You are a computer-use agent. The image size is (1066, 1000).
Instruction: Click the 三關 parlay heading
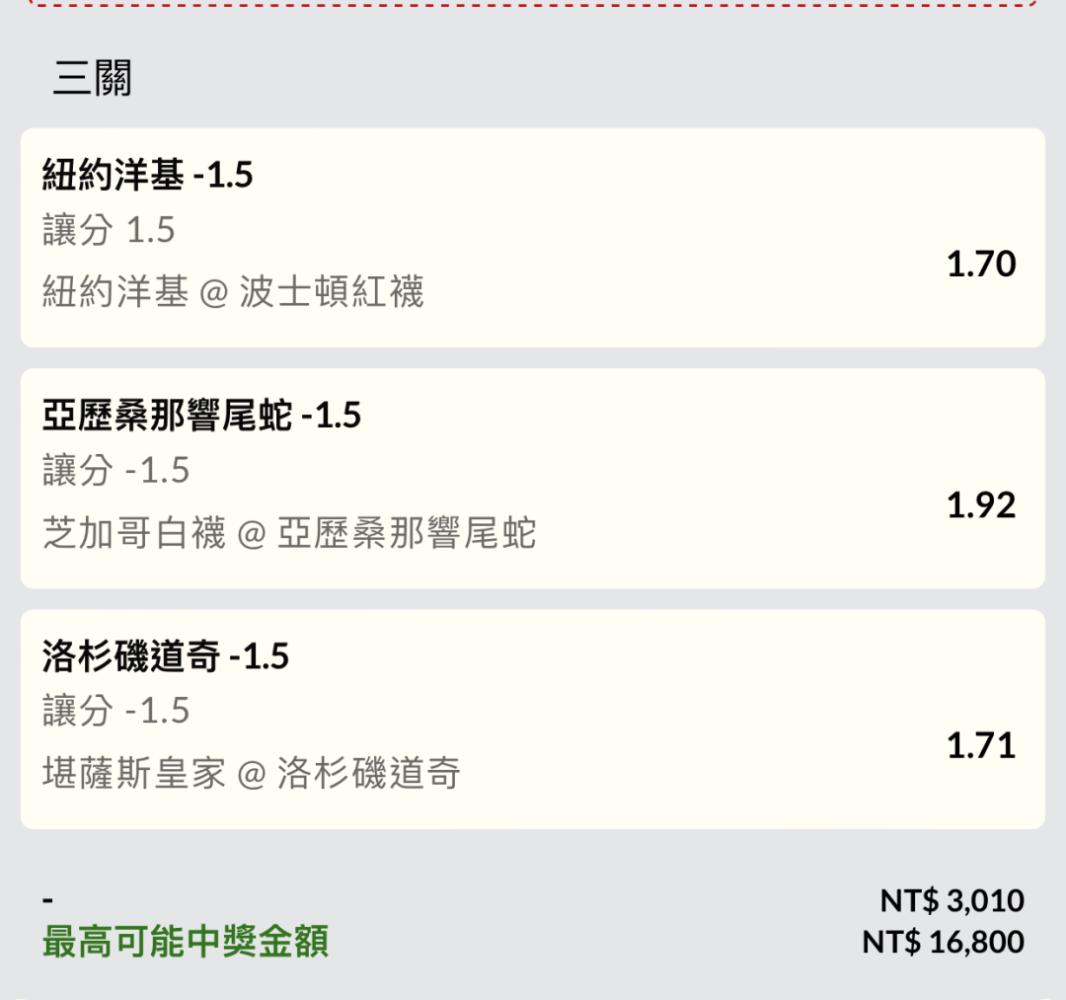pos(92,77)
